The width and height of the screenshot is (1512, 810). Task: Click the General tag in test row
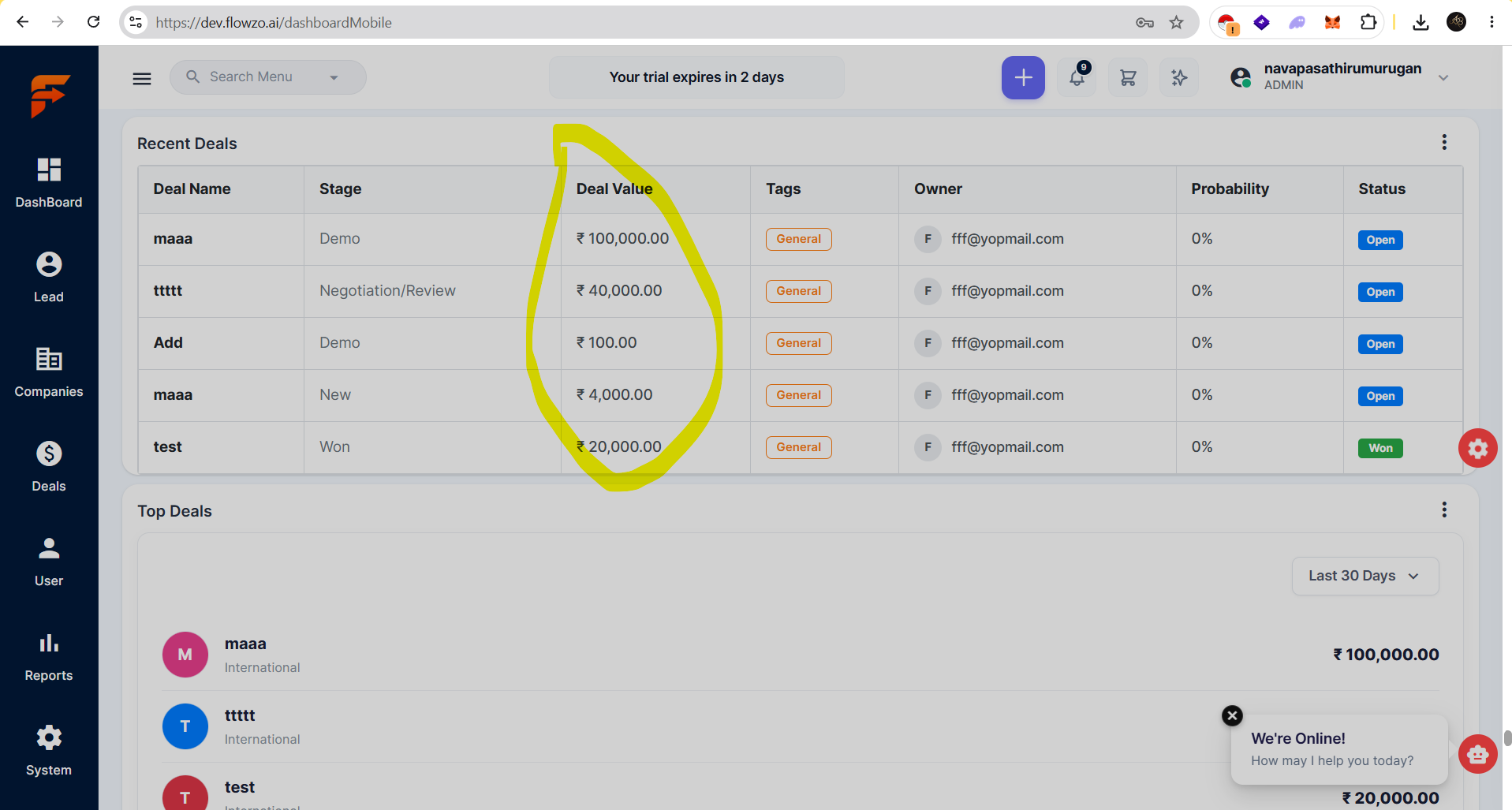pos(798,447)
